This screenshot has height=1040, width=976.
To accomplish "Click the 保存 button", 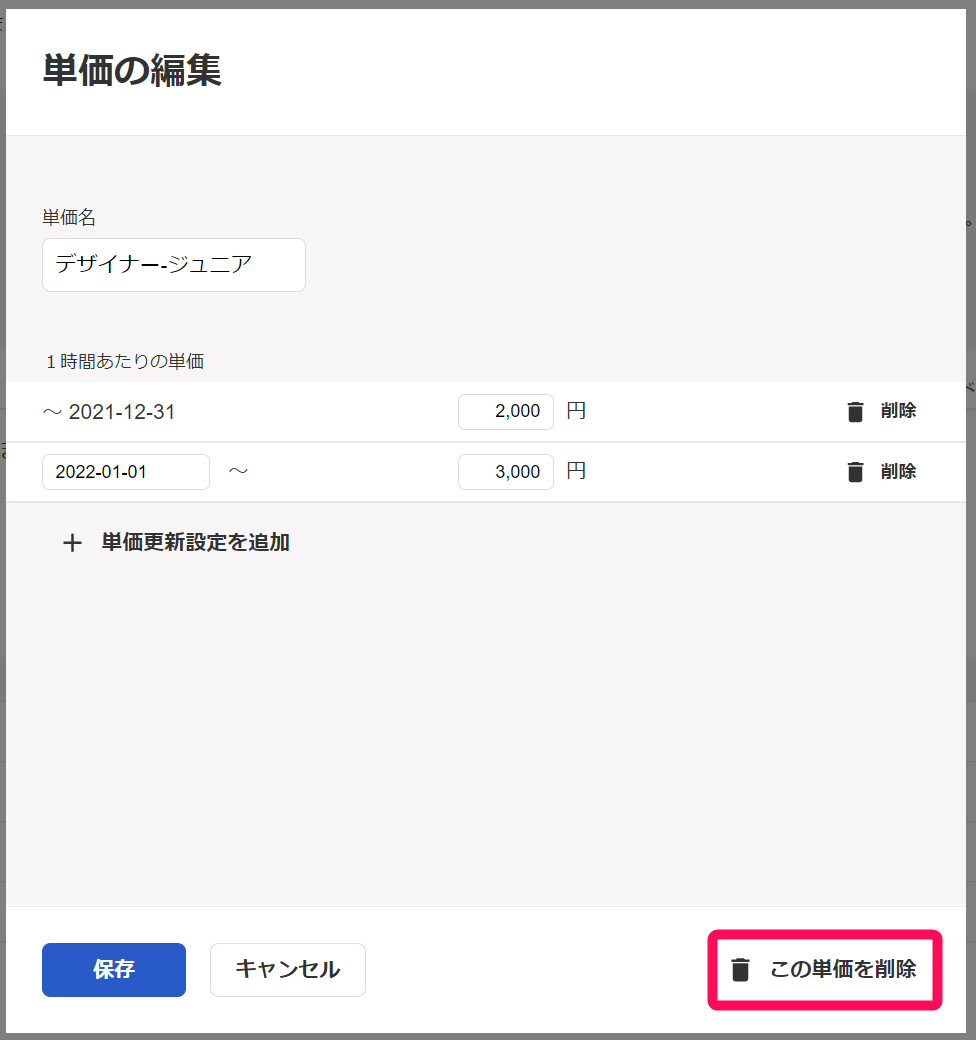I will (x=114, y=970).
